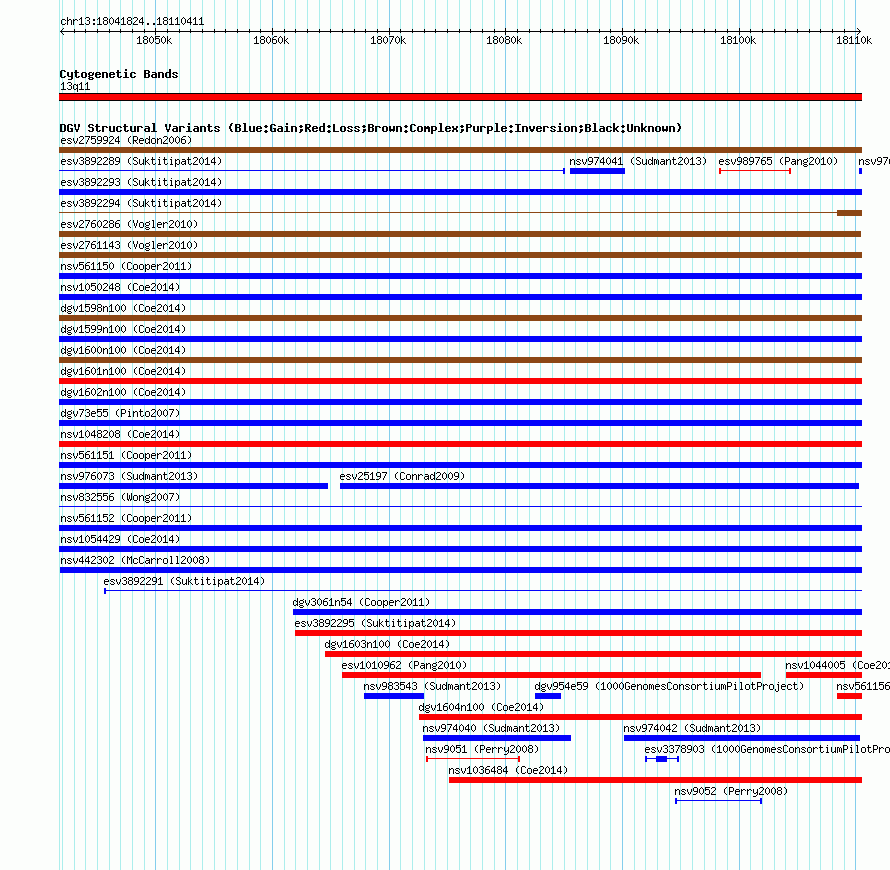Click esv1010962 (Pang2010) label

(404, 665)
